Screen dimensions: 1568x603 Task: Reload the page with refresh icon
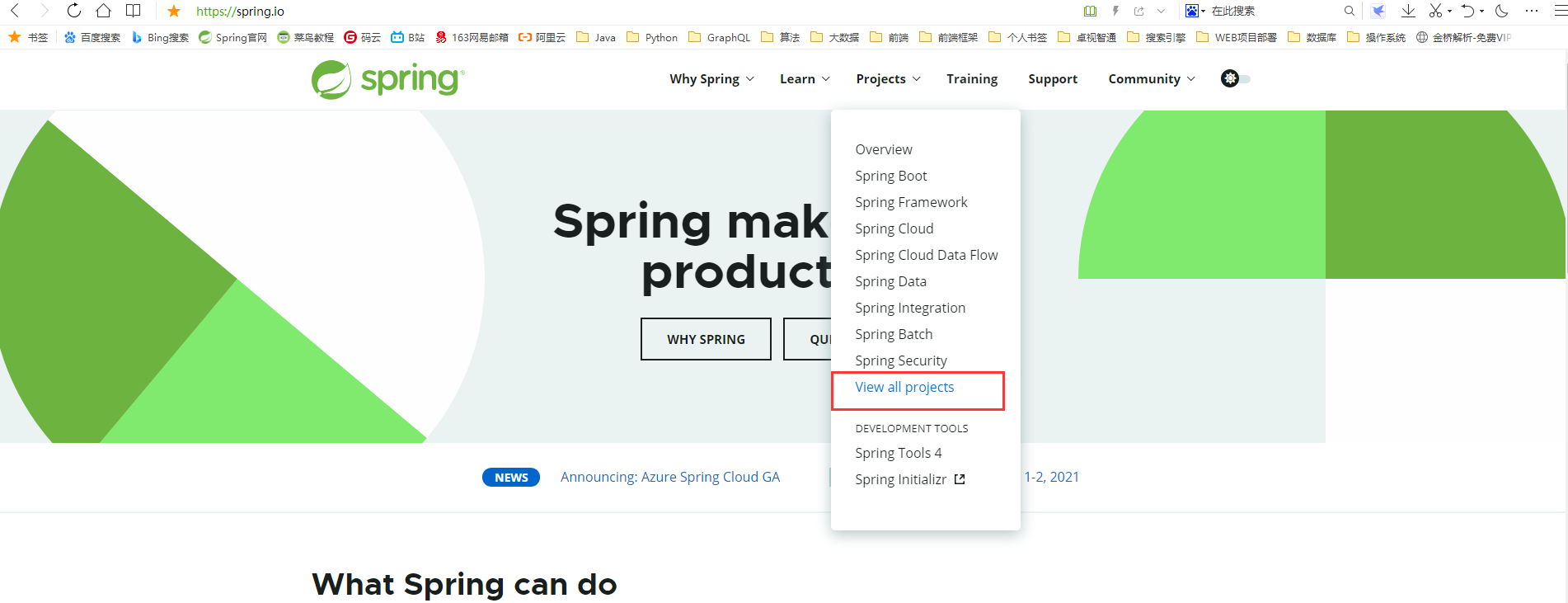[74, 11]
